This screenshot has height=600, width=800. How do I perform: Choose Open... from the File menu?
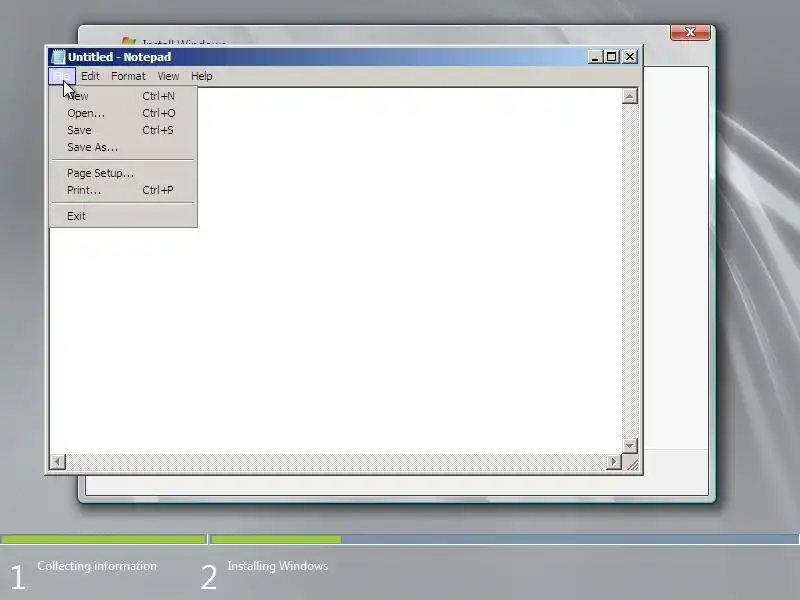[x=123, y=113]
